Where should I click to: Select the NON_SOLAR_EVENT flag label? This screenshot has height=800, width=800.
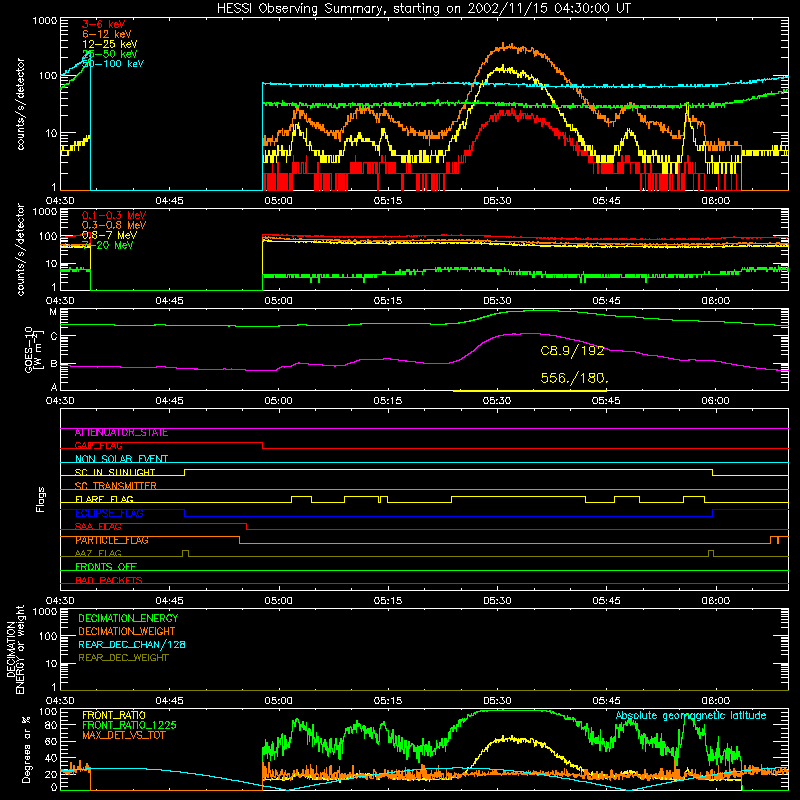click(x=121, y=459)
